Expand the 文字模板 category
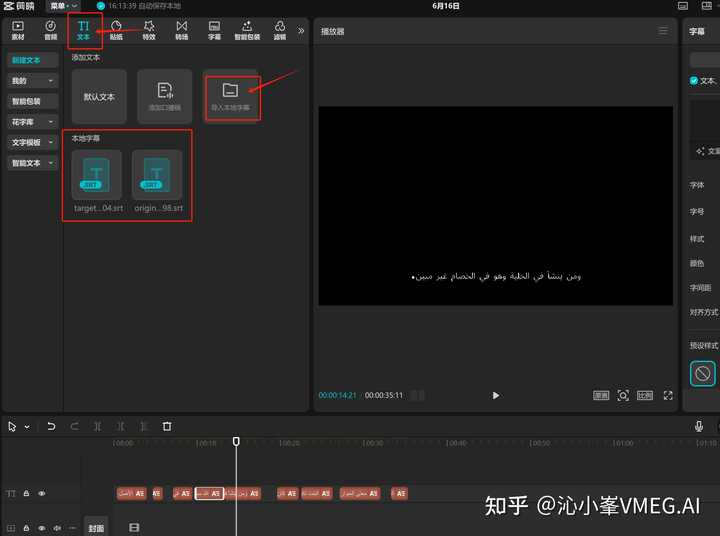This screenshot has width=720, height=536. (27, 142)
